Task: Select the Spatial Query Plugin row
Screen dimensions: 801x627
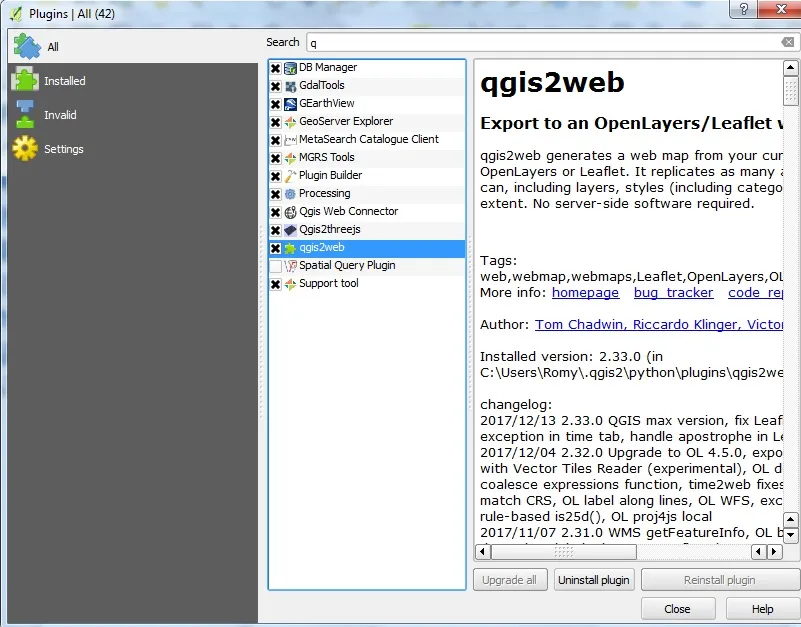Action: coord(367,266)
